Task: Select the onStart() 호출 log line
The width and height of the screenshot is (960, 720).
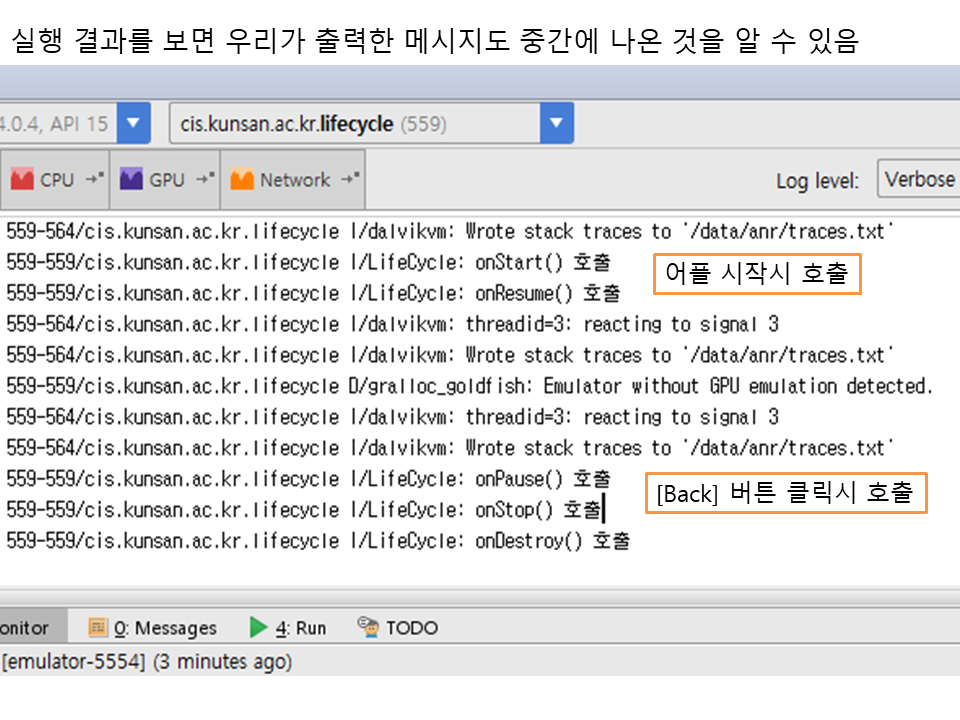Action: click(308, 262)
